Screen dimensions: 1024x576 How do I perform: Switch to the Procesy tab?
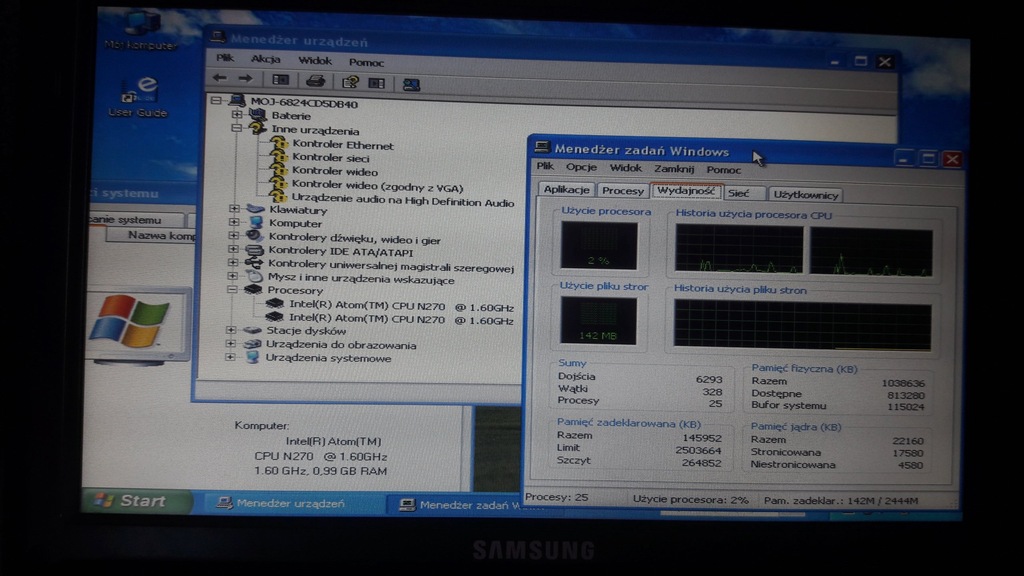point(622,191)
